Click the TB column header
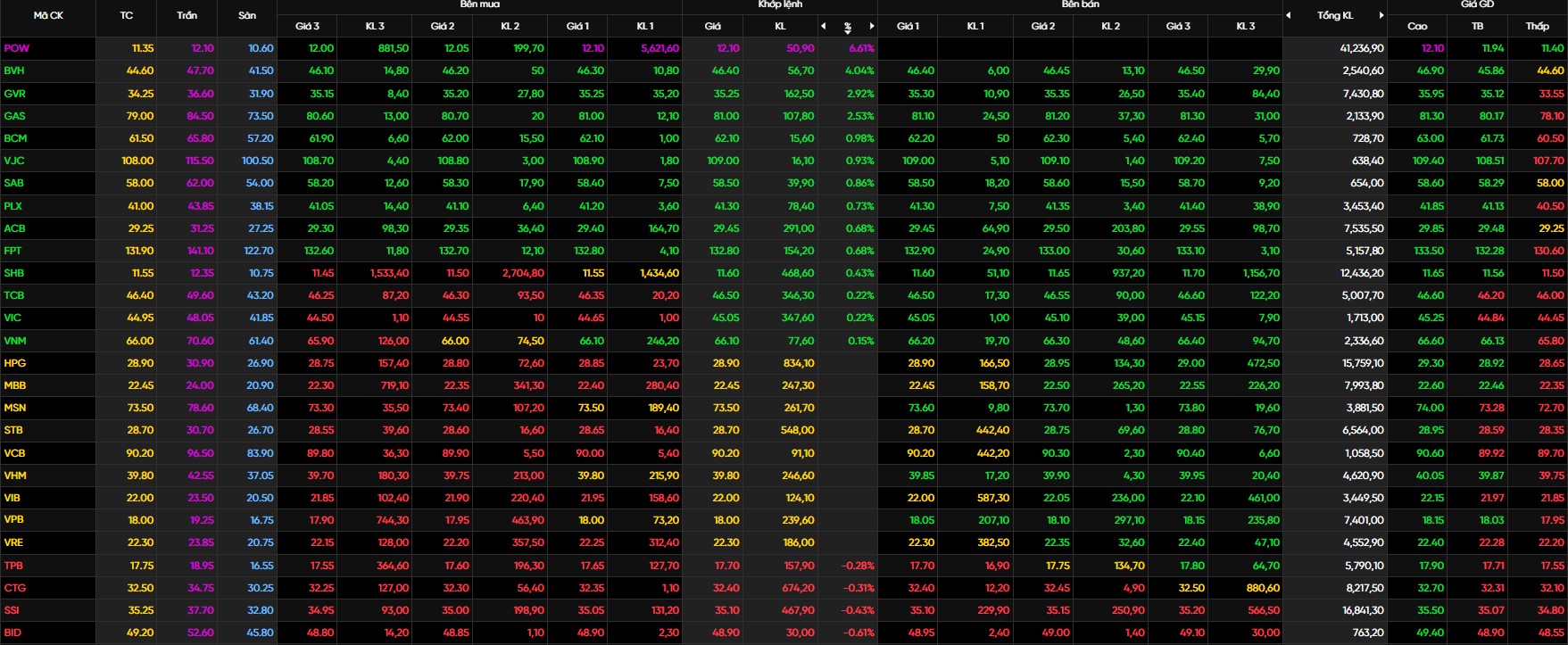Viewport: 1568px width, 645px height. [x=1477, y=26]
